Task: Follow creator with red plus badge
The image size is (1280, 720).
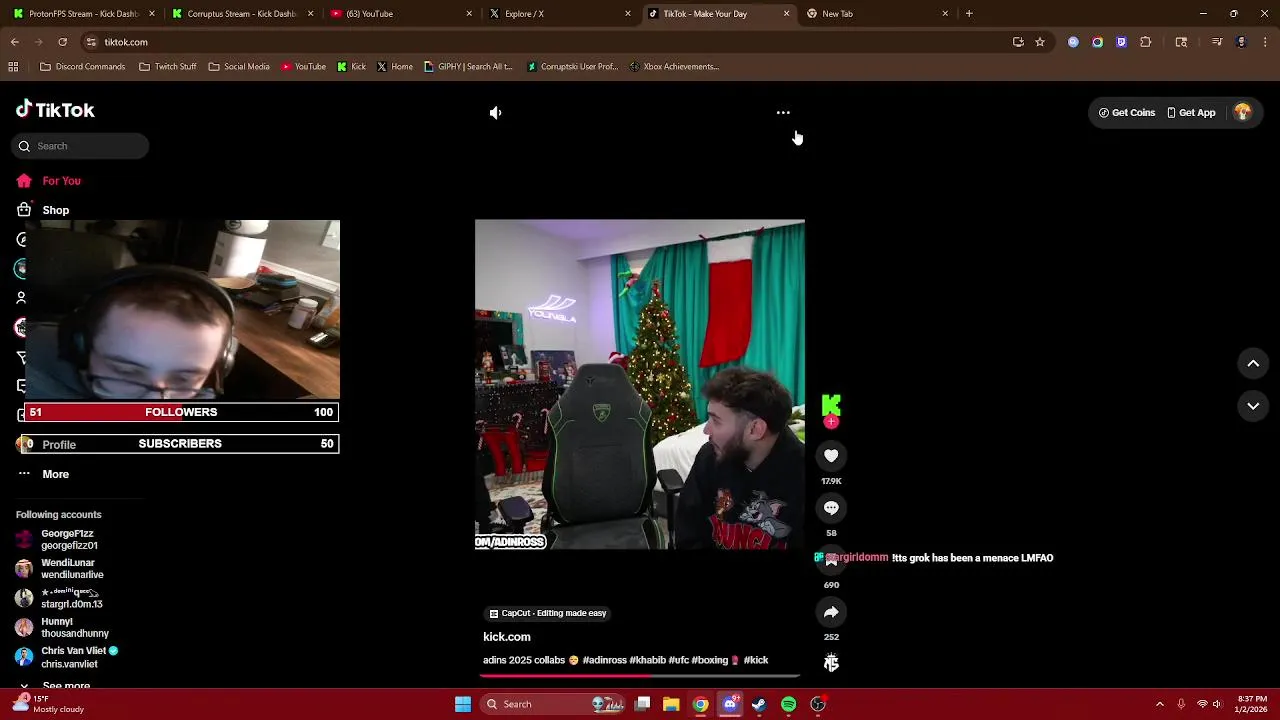Action: 831,422
